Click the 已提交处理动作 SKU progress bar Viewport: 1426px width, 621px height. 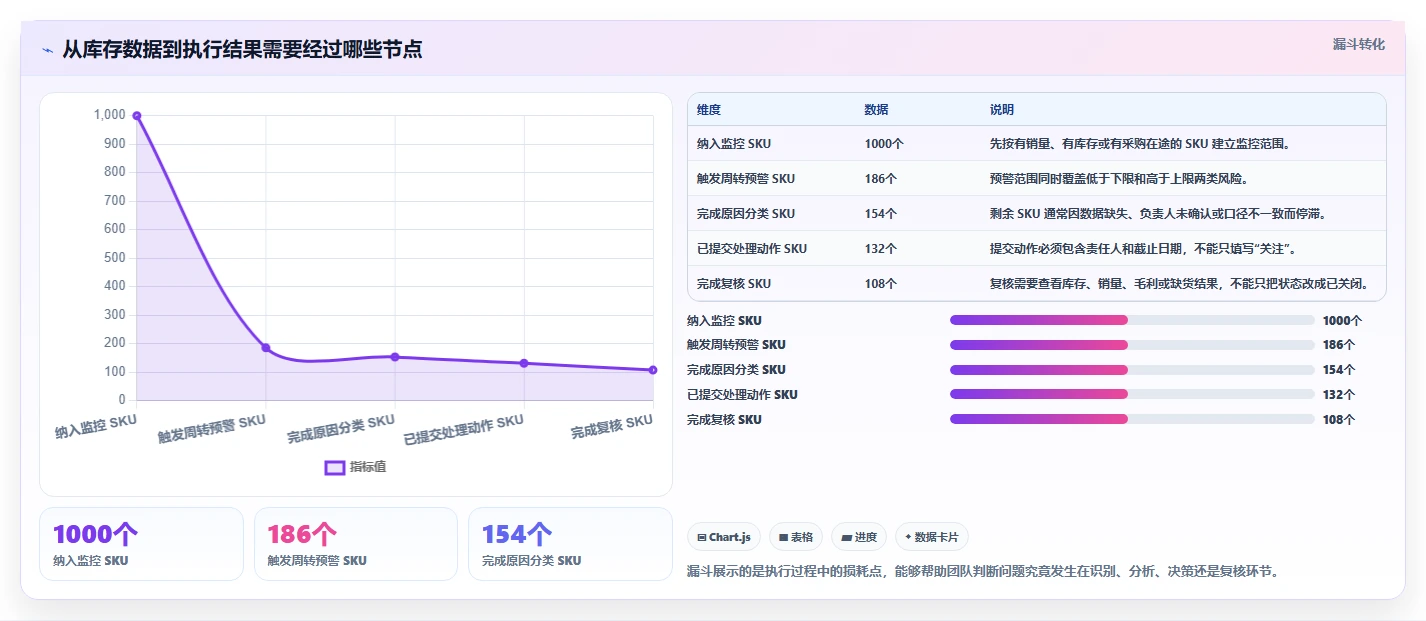(x=1132, y=394)
